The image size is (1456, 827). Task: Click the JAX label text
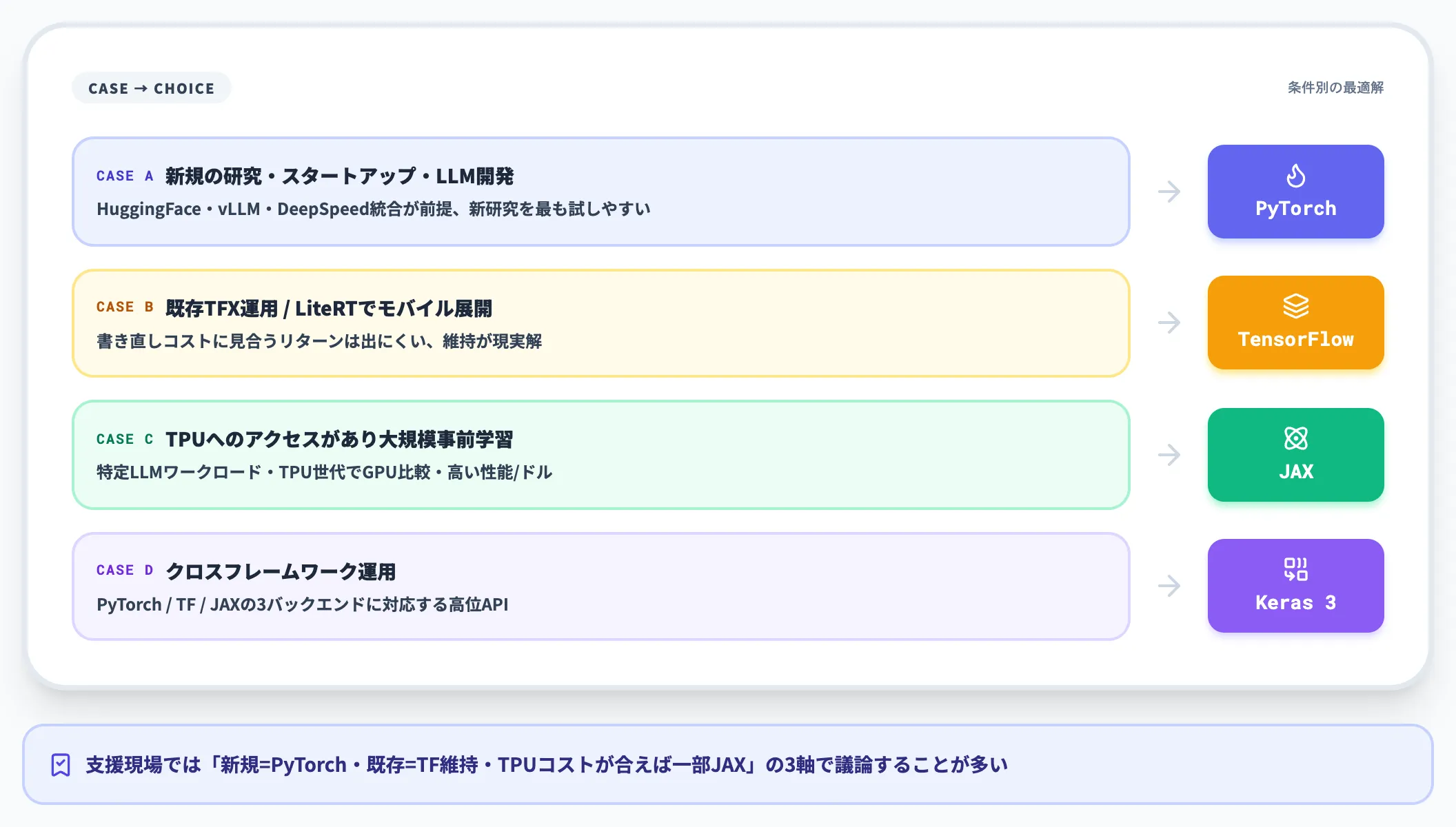(1295, 471)
